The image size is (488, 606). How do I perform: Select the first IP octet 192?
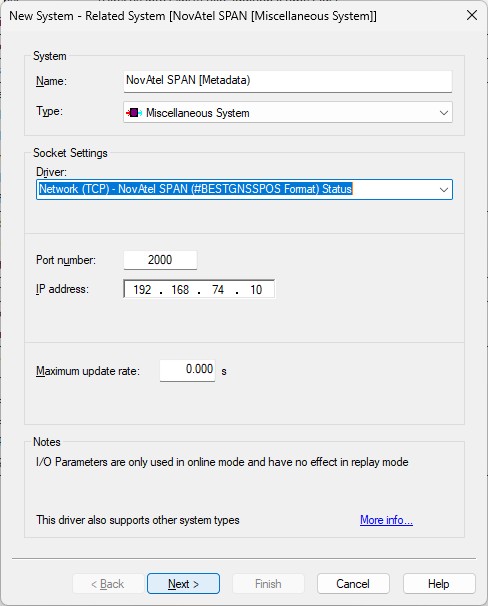142,290
